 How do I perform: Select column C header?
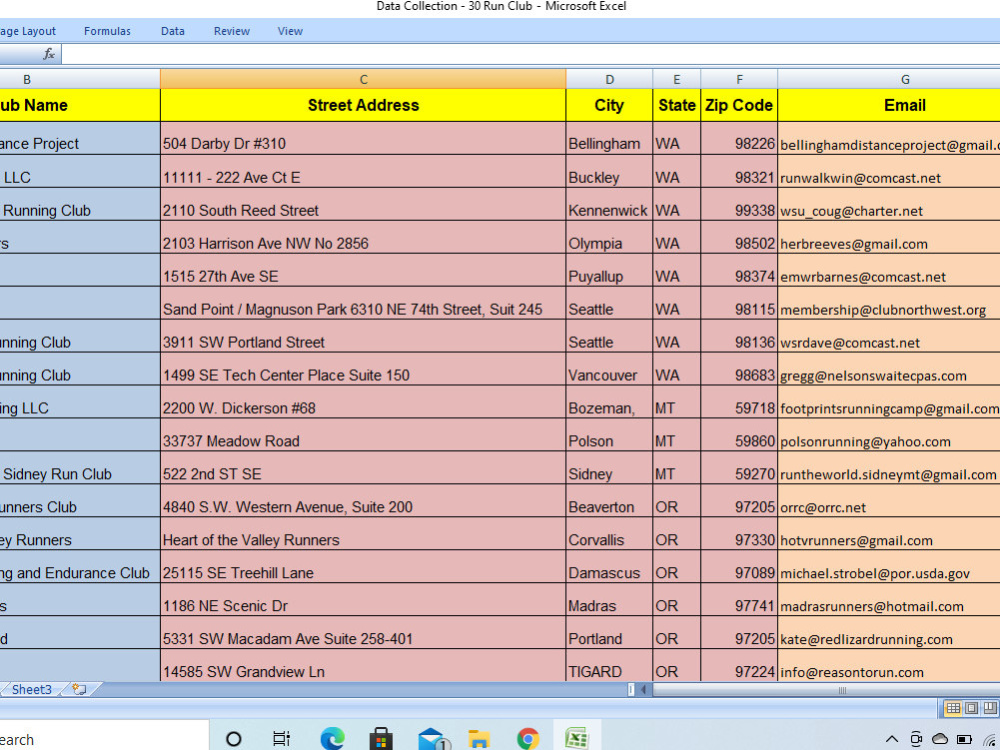(x=363, y=79)
